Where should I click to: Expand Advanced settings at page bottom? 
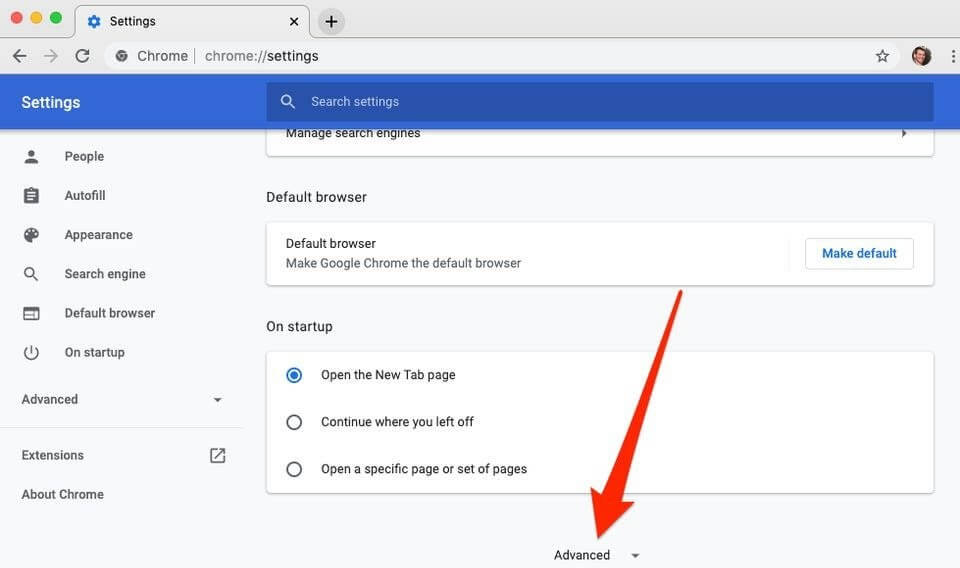[x=596, y=555]
